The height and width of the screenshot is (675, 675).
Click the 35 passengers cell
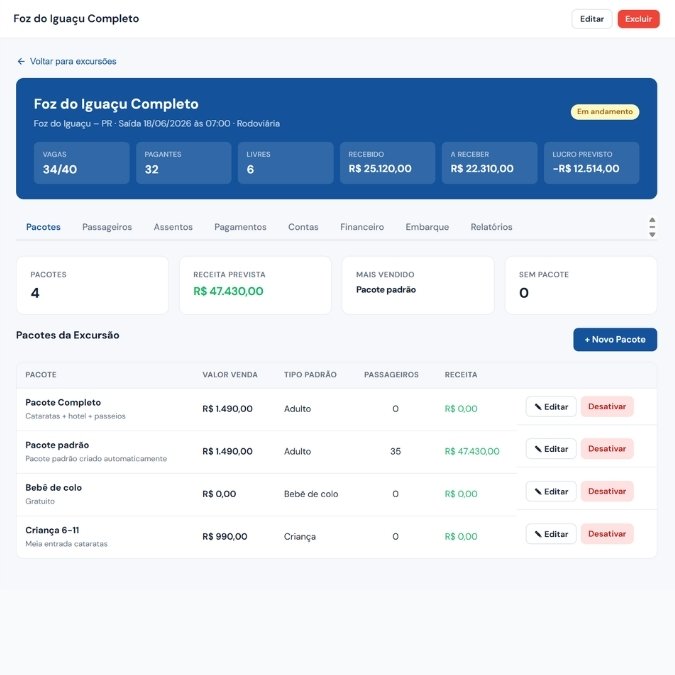click(x=395, y=452)
